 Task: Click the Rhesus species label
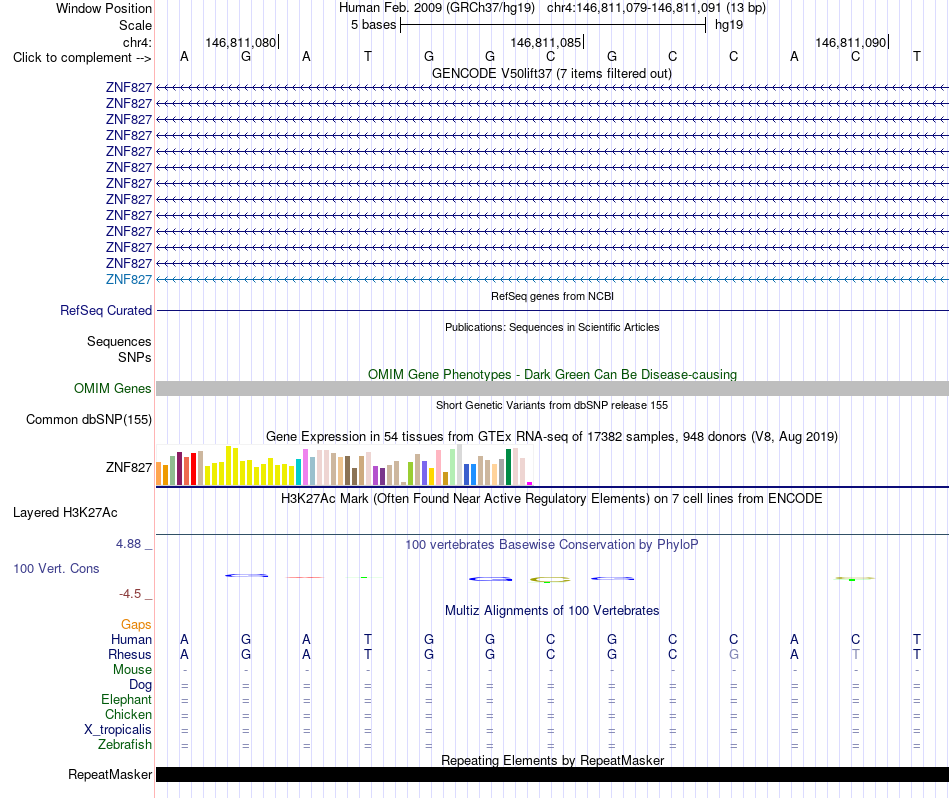pyautogui.click(x=130, y=654)
